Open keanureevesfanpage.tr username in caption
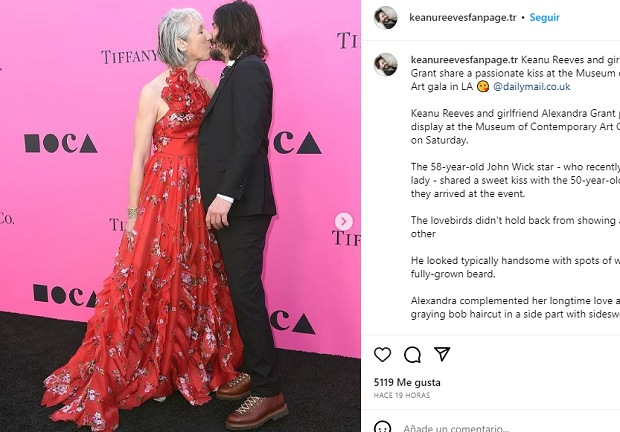The width and height of the screenshot is (620, 432). pos(464,60)
